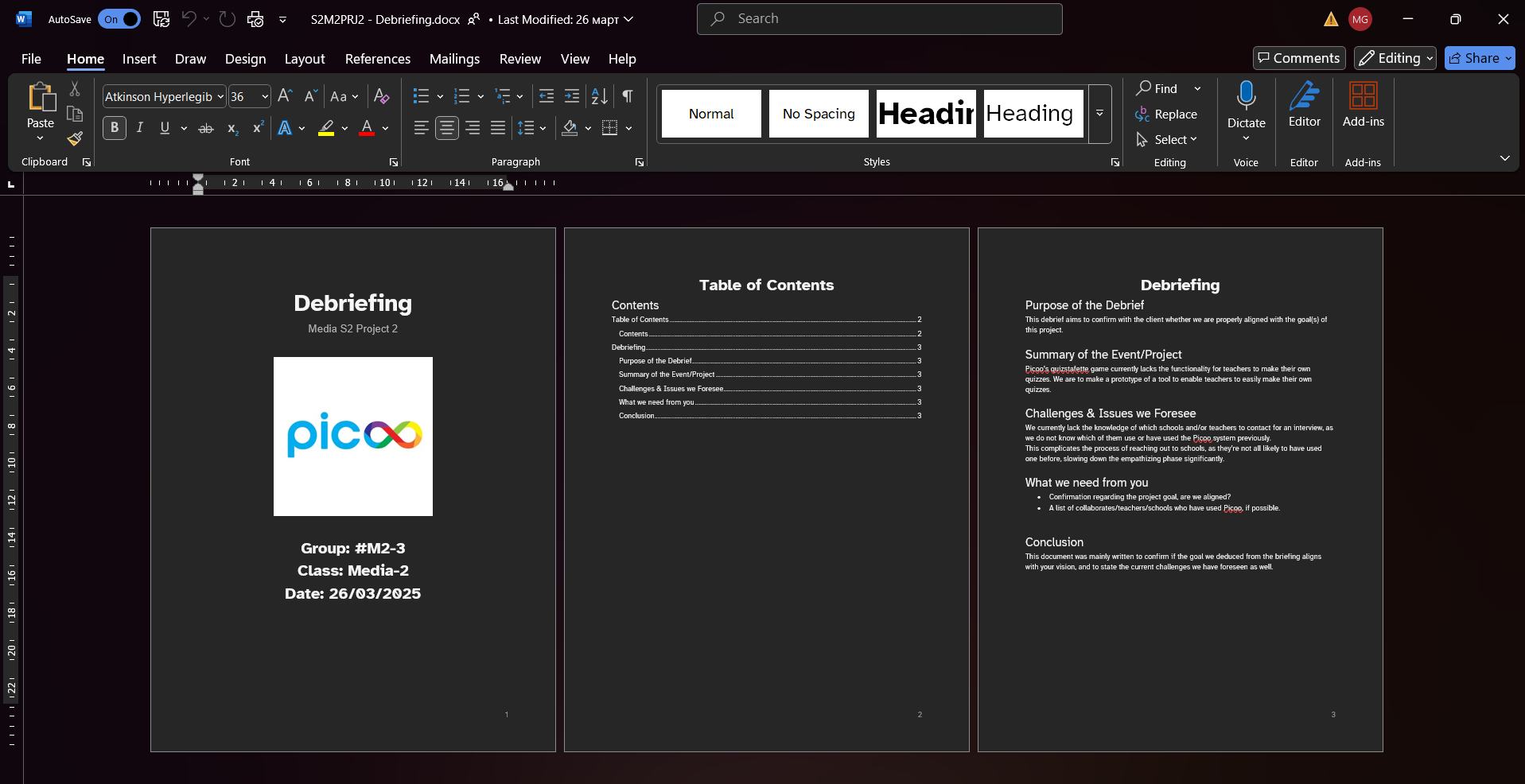This screenshot has width=1525, height=784.
Task: Apply the No Spacing style
Action: coord(819,114)
